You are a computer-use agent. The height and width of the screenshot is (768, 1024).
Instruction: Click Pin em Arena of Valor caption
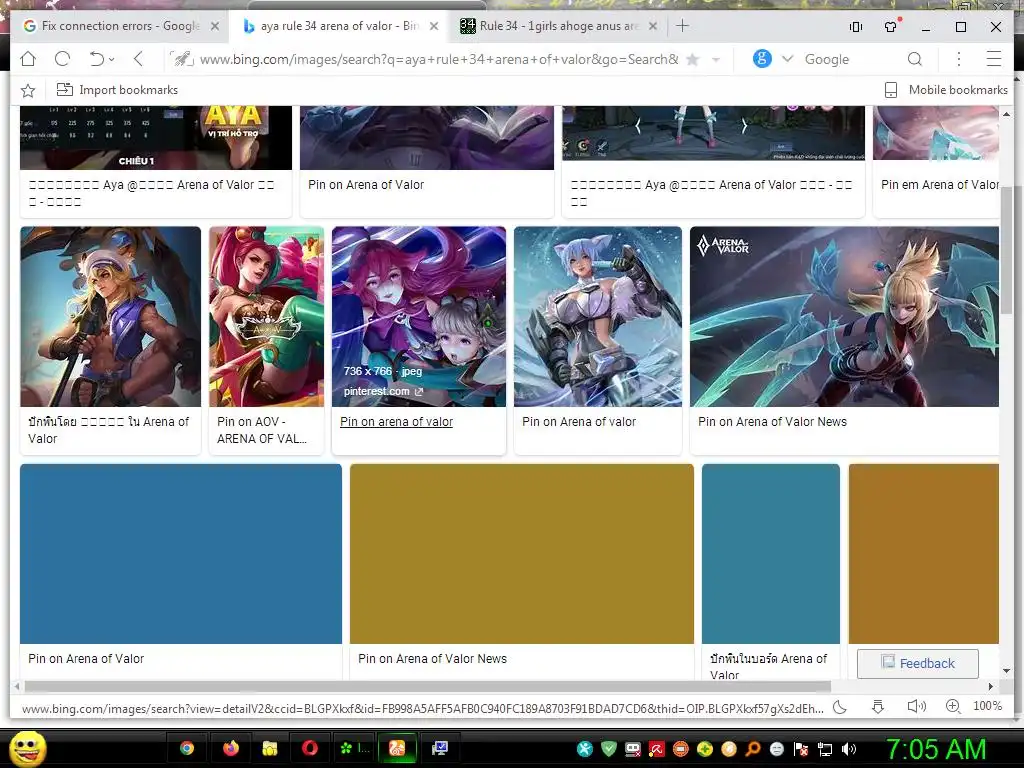(x=939, y=185)
